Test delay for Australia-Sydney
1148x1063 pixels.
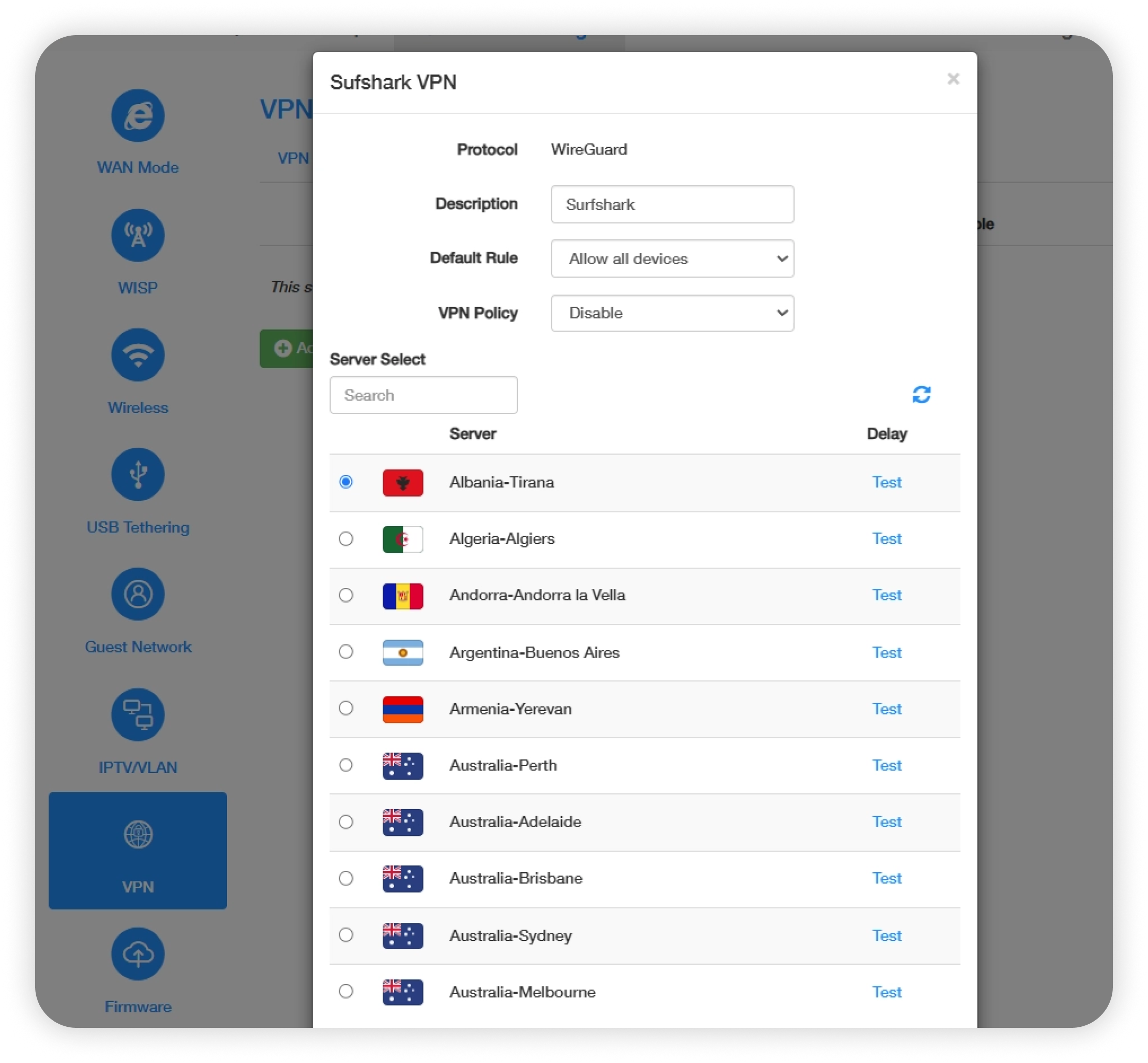point(887,935)
